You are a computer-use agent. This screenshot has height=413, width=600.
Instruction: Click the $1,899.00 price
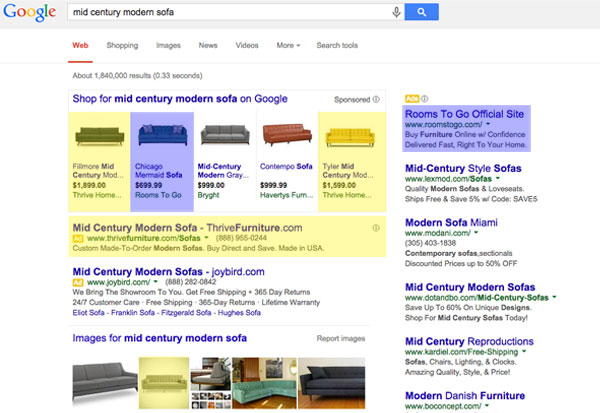pyautogui.click(x=89, y=185)
